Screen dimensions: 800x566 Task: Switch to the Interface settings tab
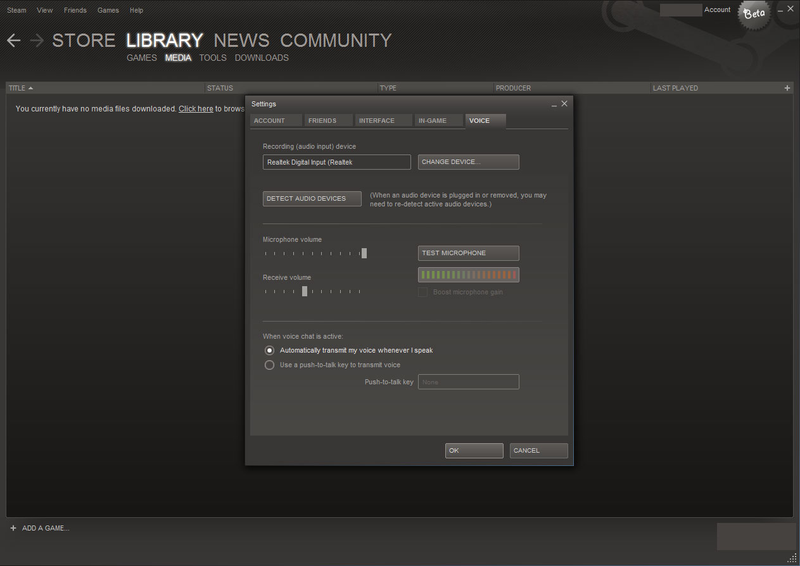(x=383, y=121)
